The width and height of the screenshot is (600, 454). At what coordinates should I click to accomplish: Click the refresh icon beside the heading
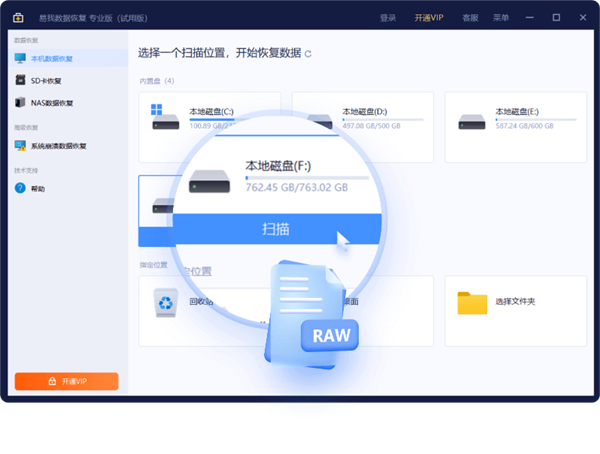tap(308, 54)
